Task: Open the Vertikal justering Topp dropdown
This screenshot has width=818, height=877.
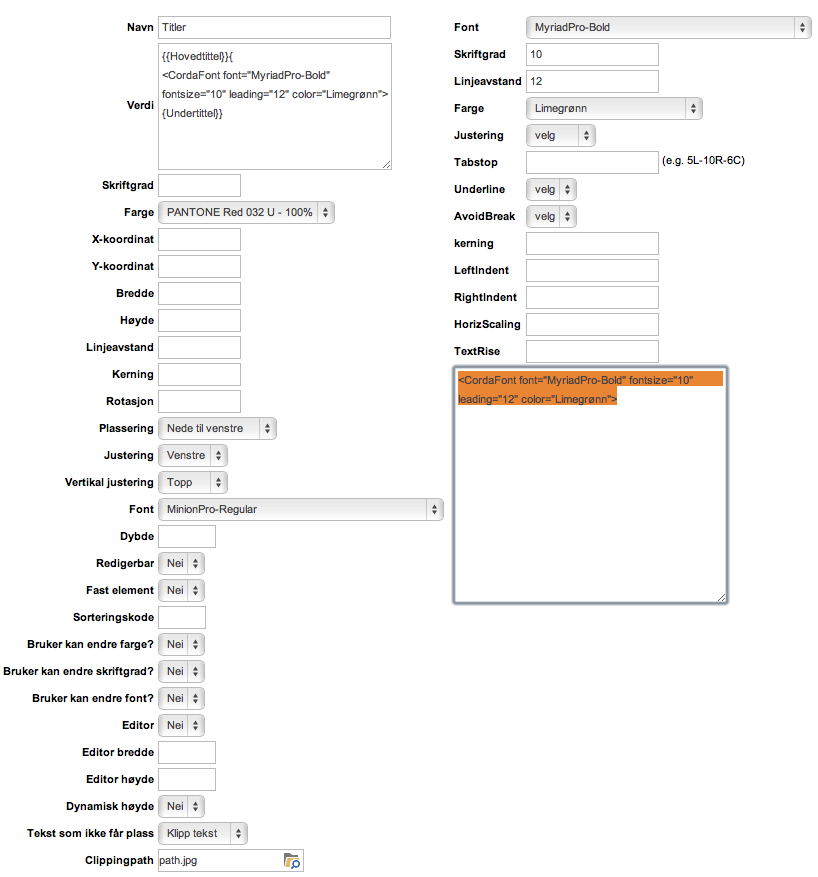Action: [x=193, y=482]
